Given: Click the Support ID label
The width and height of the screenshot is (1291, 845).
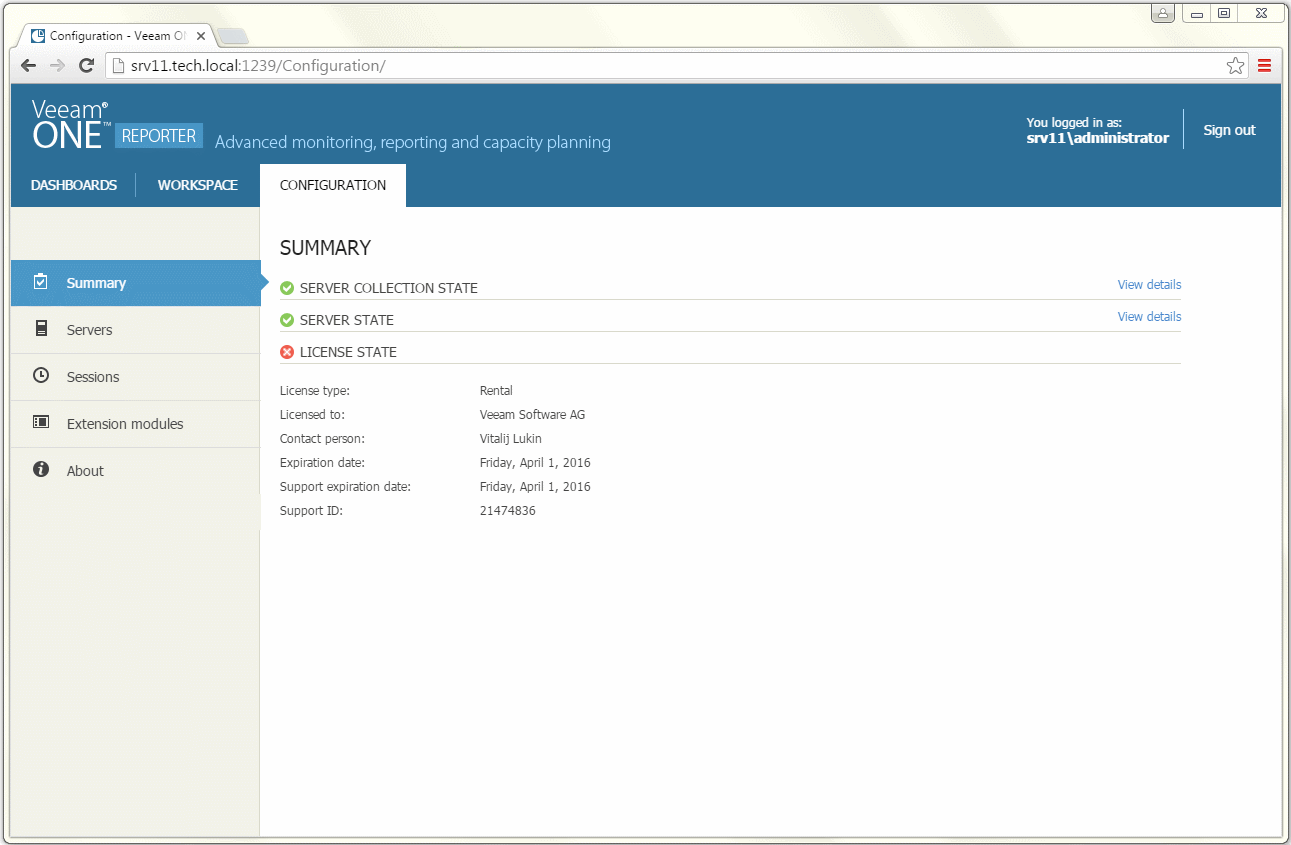Looking at the screenshot, I should click(x=311, y=511).
